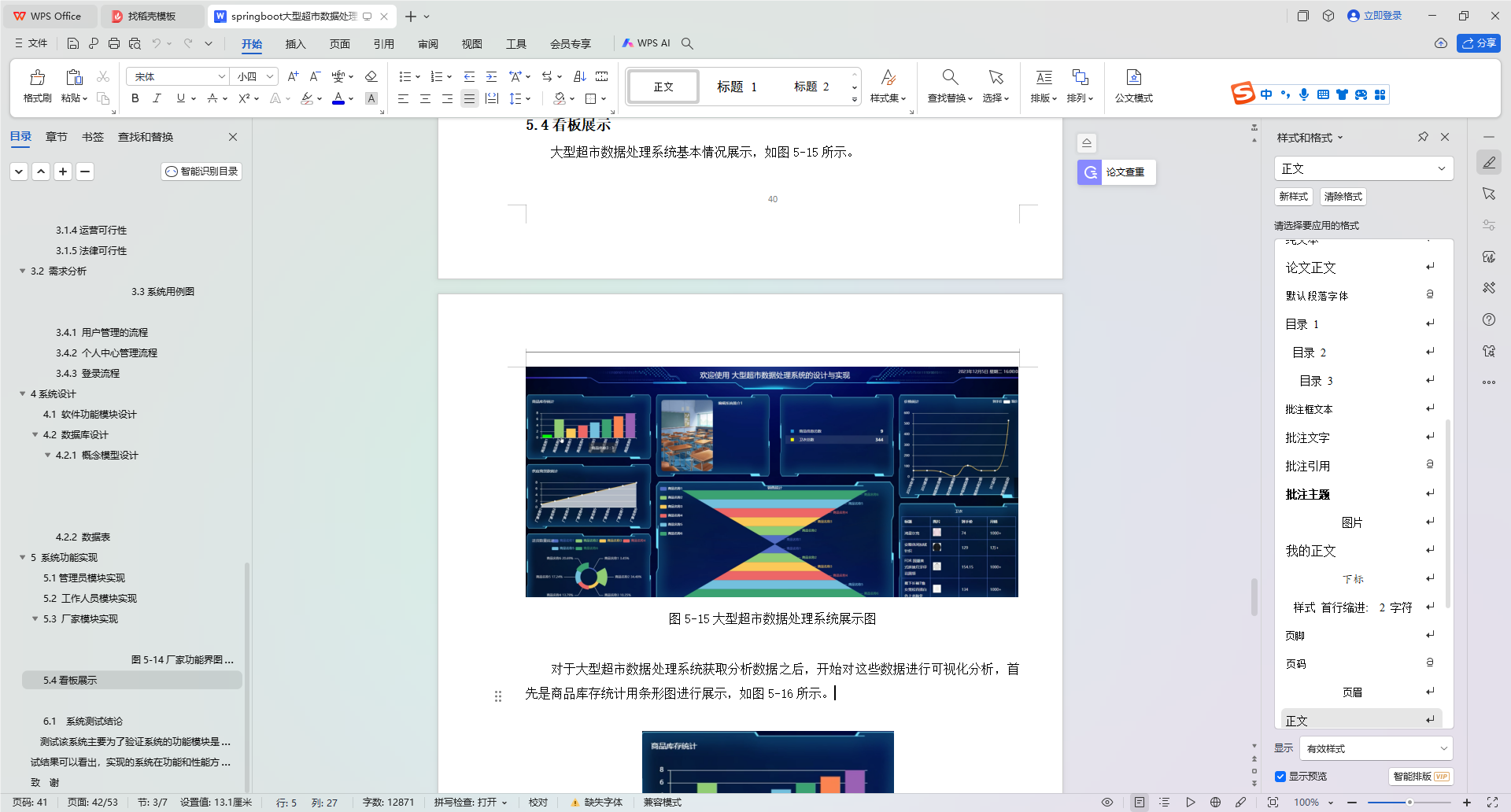
Task: Switch to the 视图 ribbon tab
Action: [472, 43]
